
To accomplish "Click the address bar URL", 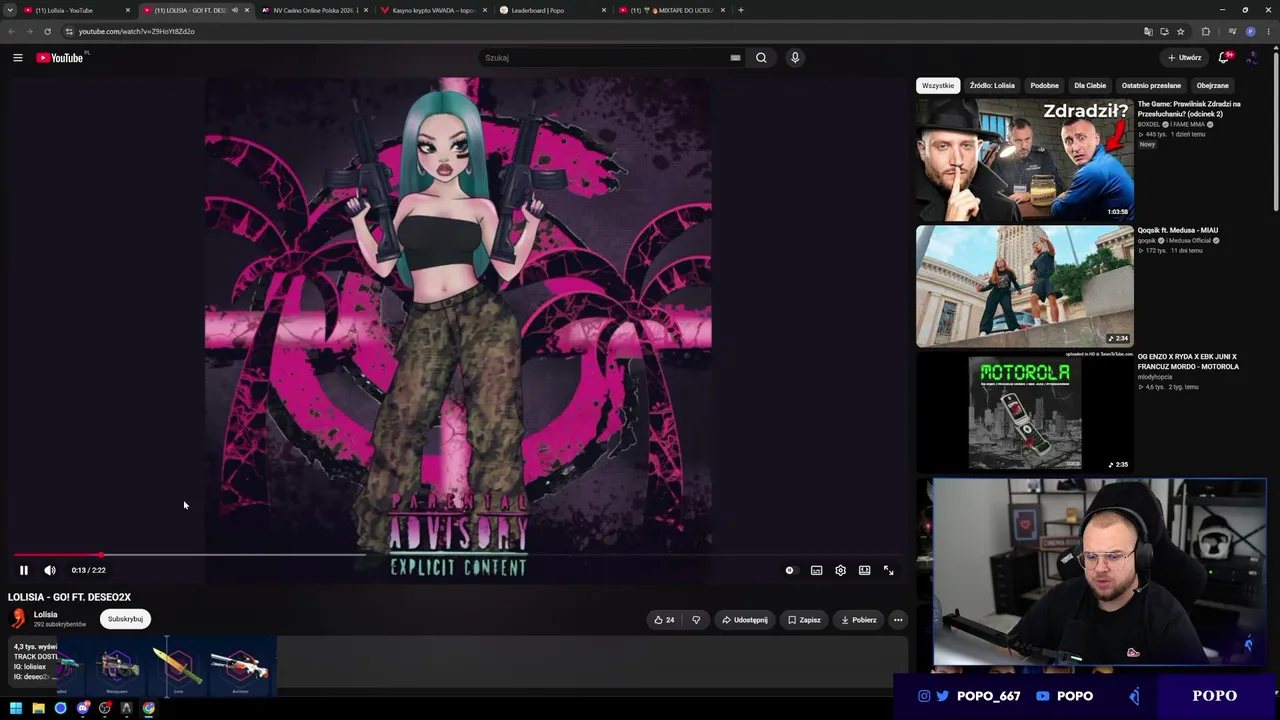I will coord(136,31).
